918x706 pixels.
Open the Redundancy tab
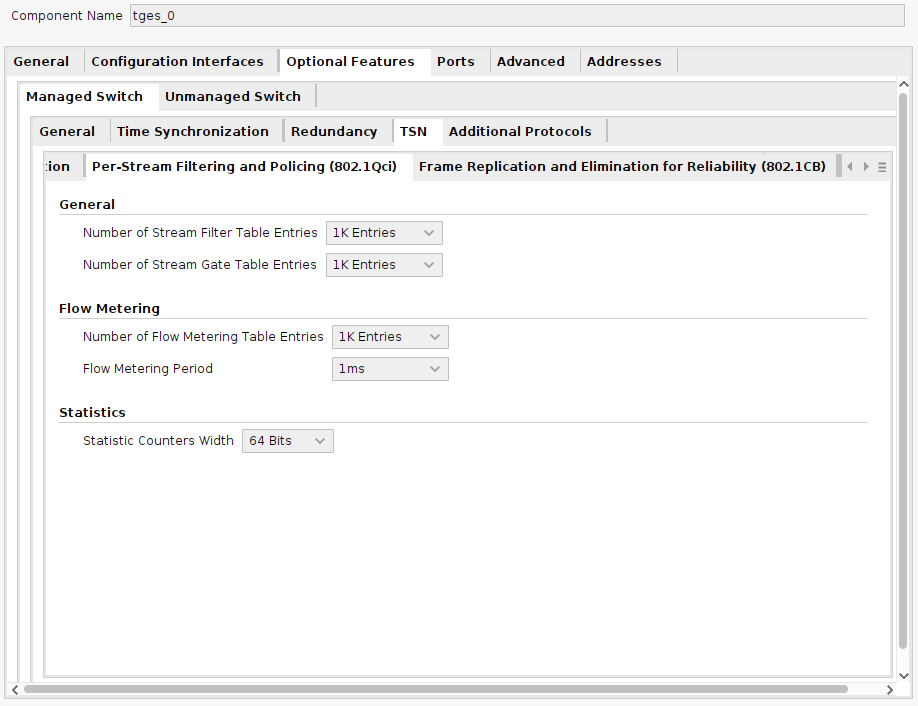334,132
